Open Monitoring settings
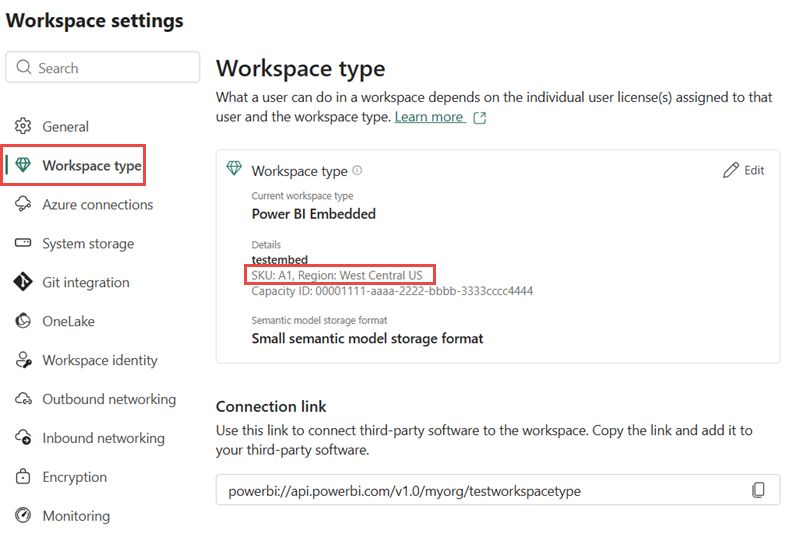 (76, 516)
